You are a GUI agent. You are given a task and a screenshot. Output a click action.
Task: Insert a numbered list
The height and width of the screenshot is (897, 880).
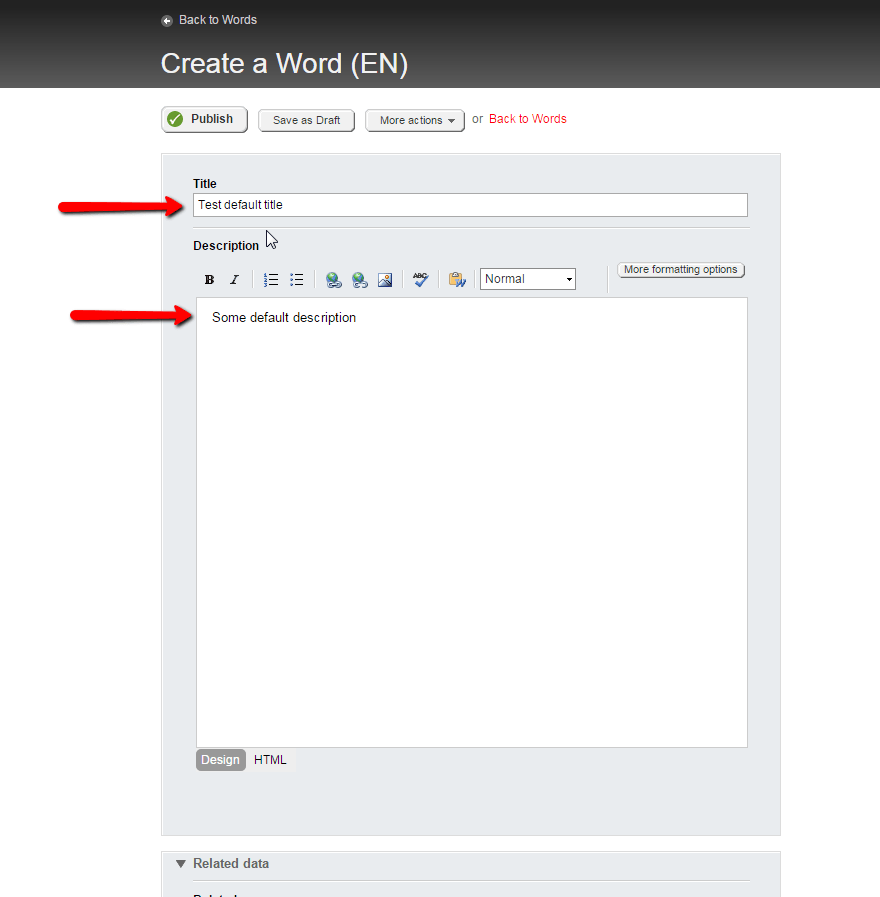click(x=271, y=280)
